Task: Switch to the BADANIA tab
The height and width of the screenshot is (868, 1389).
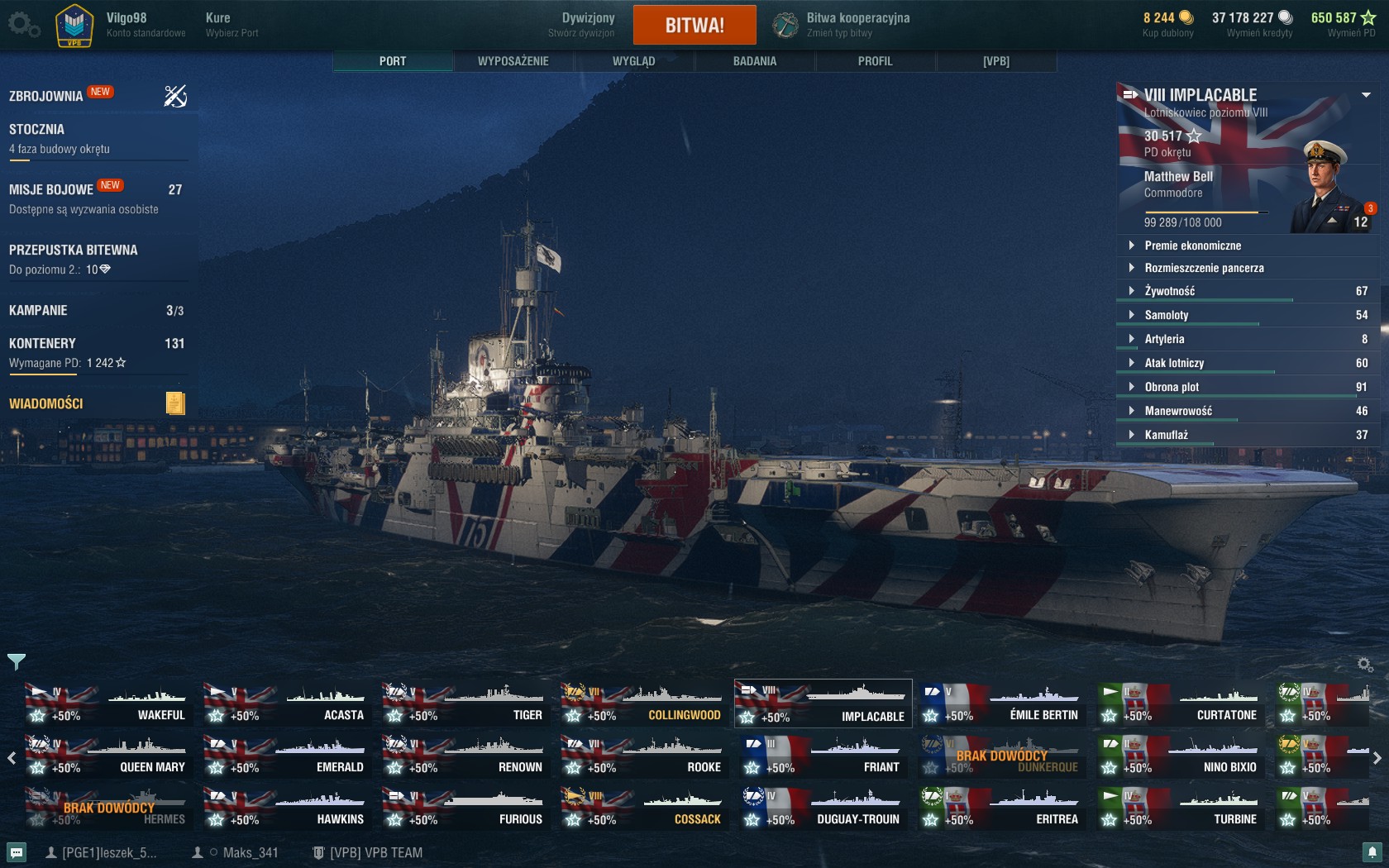Action: [755, 61]
